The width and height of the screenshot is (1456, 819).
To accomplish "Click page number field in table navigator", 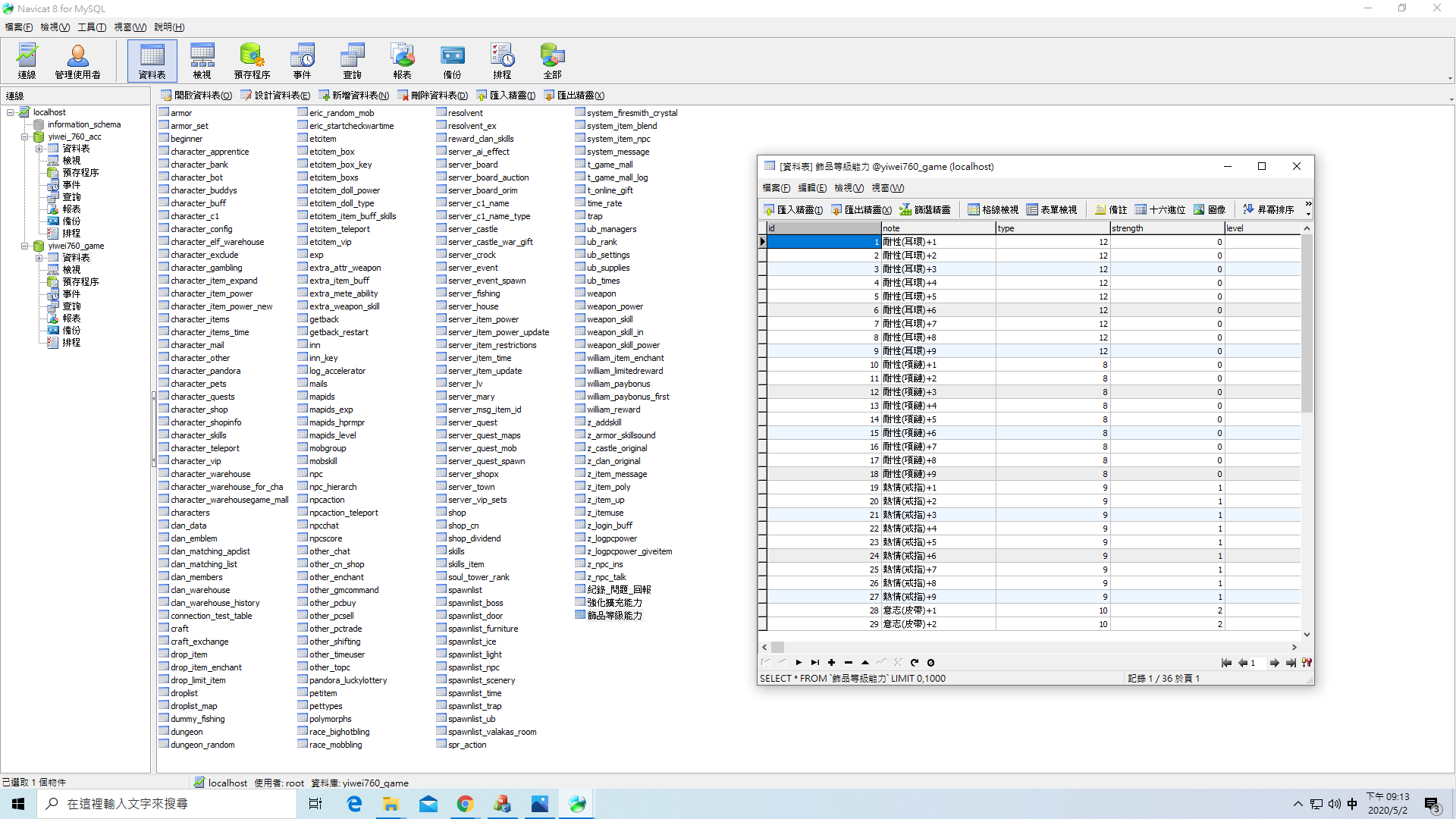I will tap(1257, 664).
